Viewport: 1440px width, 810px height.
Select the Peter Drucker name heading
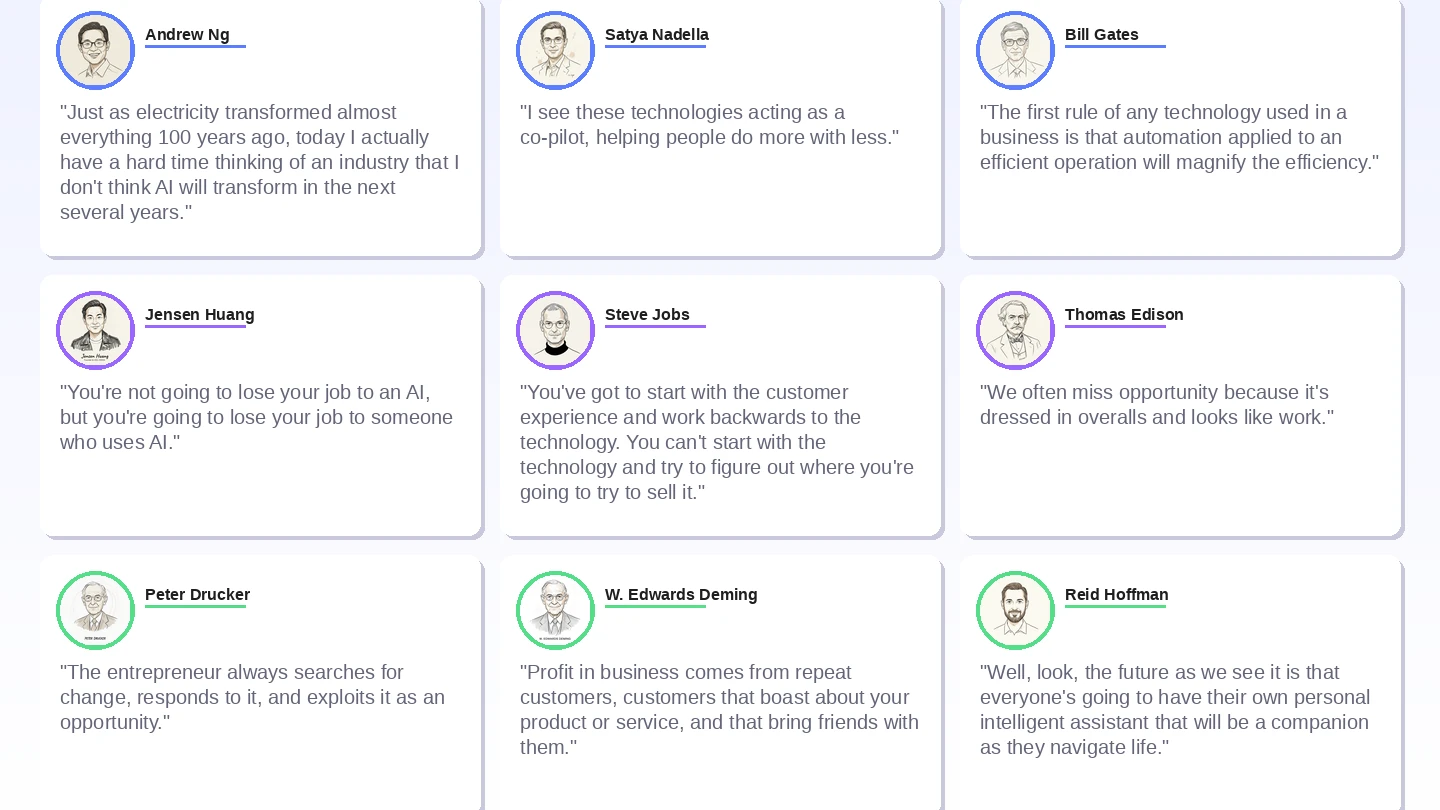pyautogui.click(x=197, y=595)
